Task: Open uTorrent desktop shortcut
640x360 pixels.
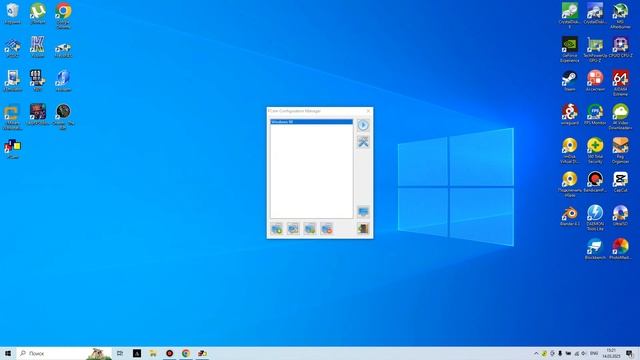Action: click(38, 14)
